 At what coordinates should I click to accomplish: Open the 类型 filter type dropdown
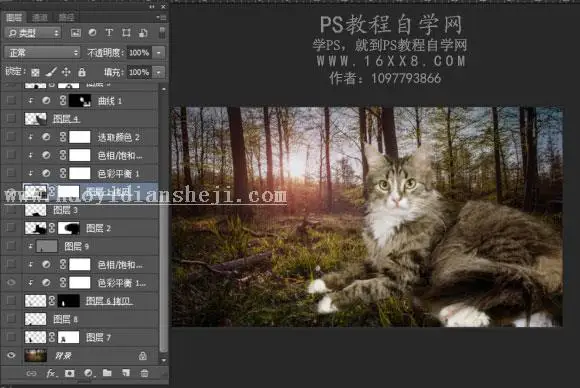click(x=33, y=33)
